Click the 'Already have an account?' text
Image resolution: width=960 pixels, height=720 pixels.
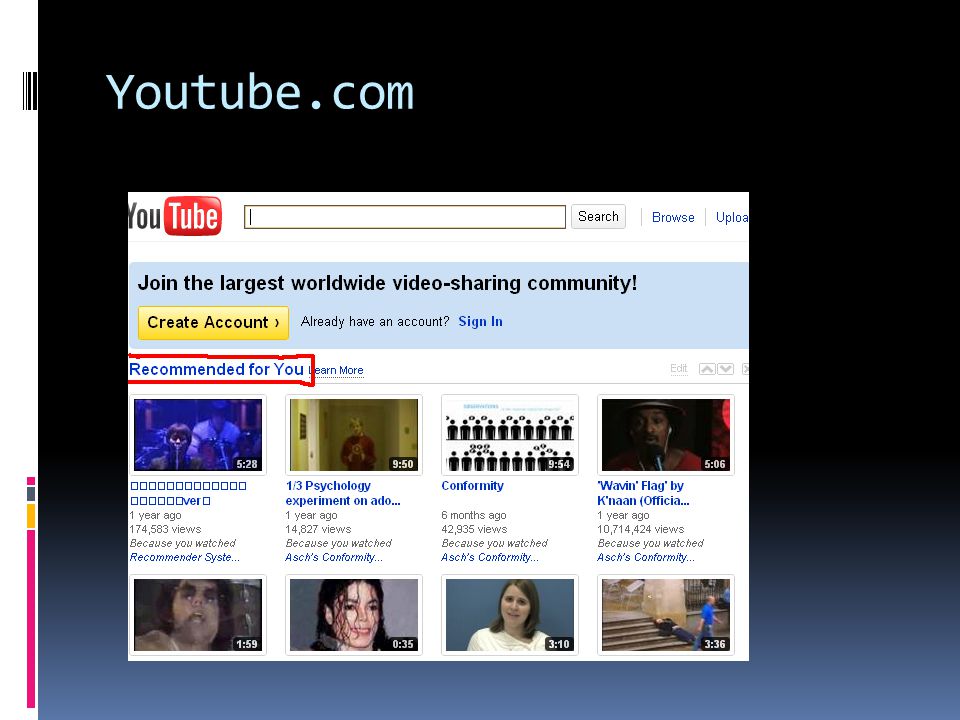[x=375, y=321]
